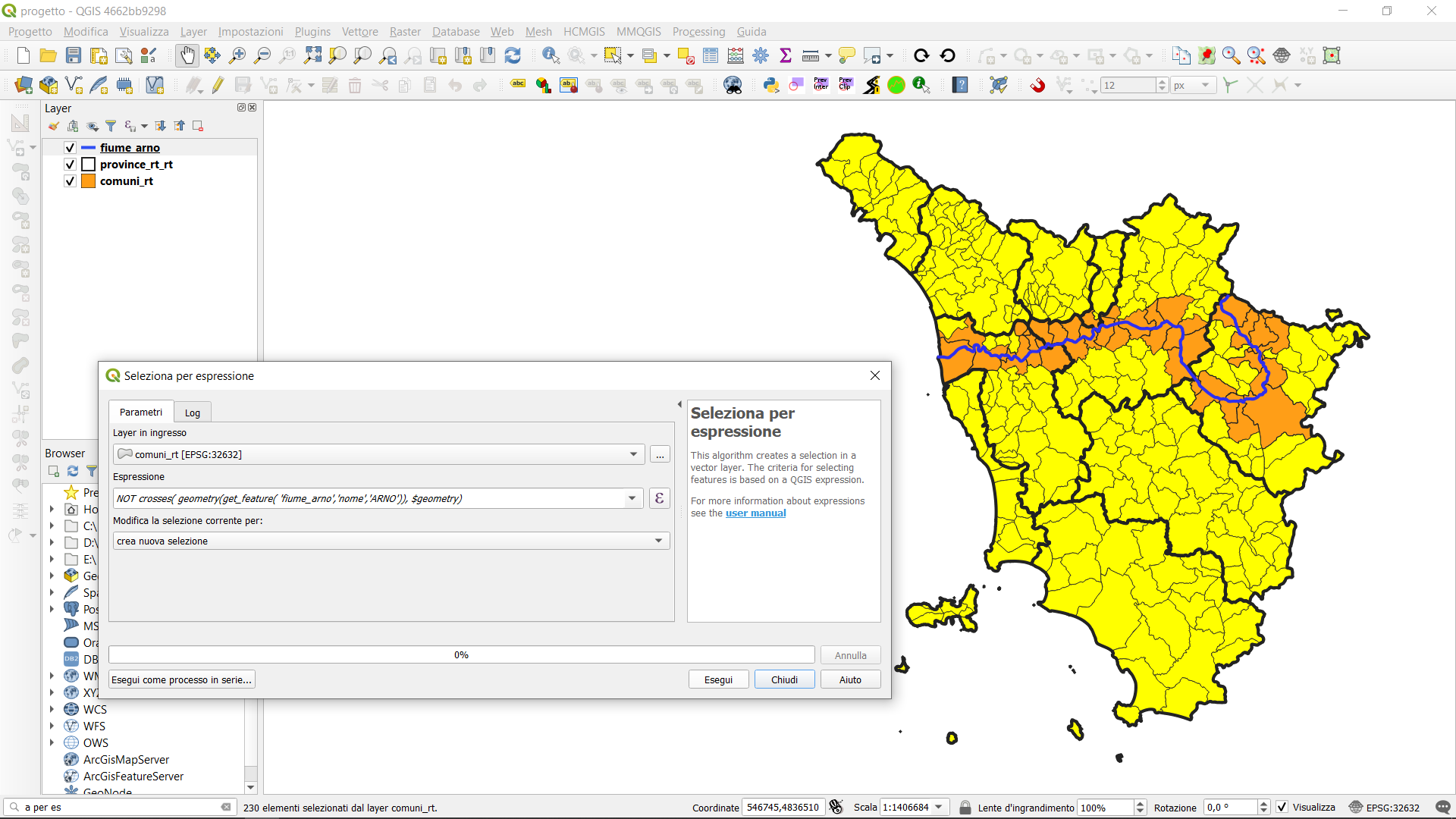
Task: Toggle the province_rt_rt layer checkbox
Action: (70, 165)
